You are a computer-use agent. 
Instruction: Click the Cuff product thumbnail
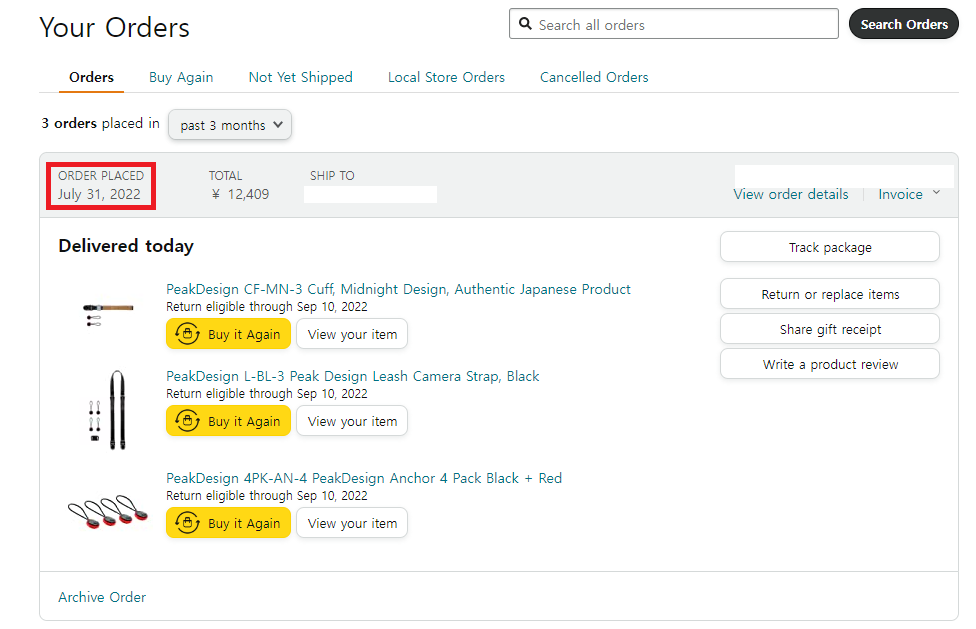point(108,314)
